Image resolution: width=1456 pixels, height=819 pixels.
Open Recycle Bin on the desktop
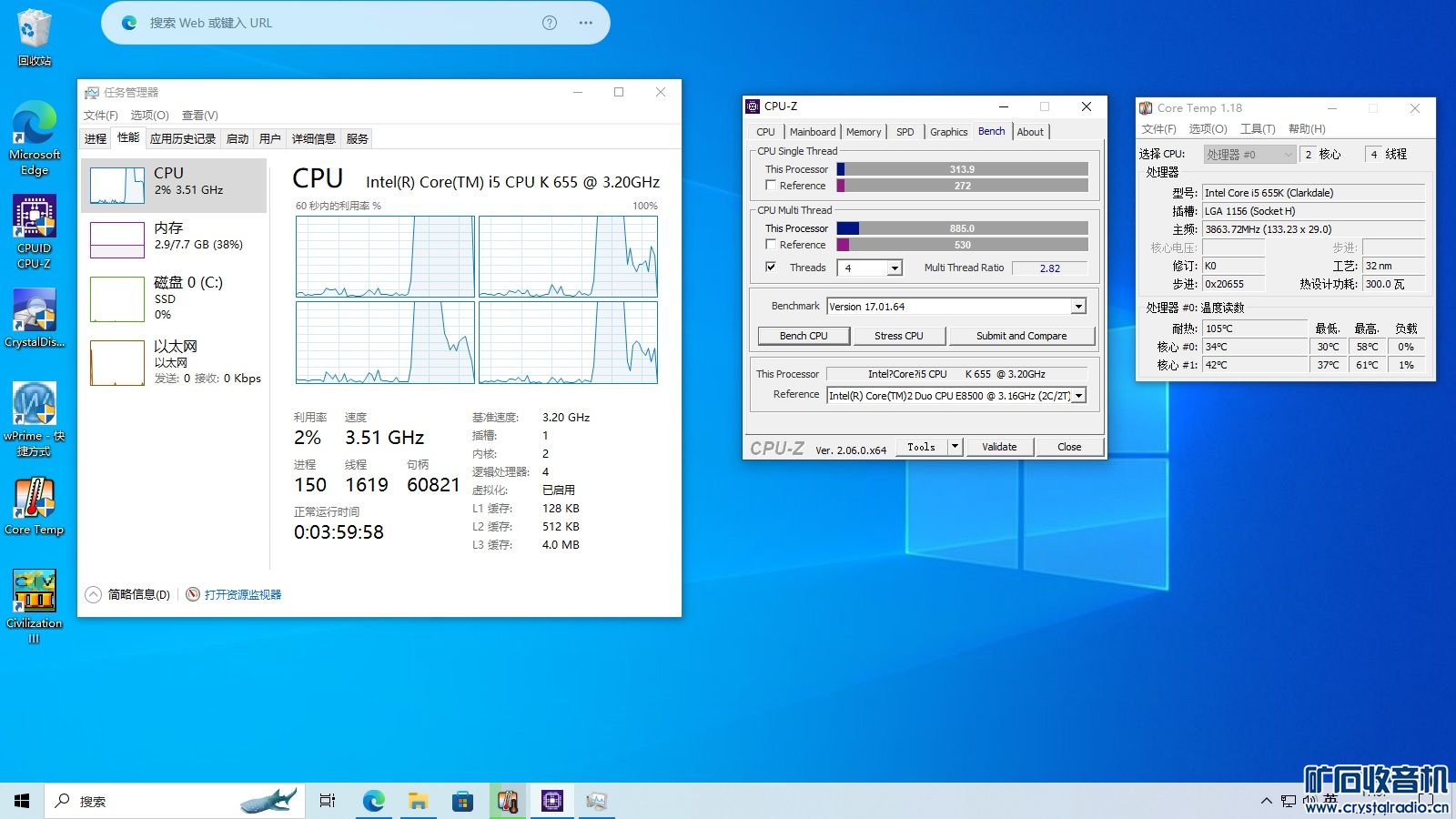(35, 30)
